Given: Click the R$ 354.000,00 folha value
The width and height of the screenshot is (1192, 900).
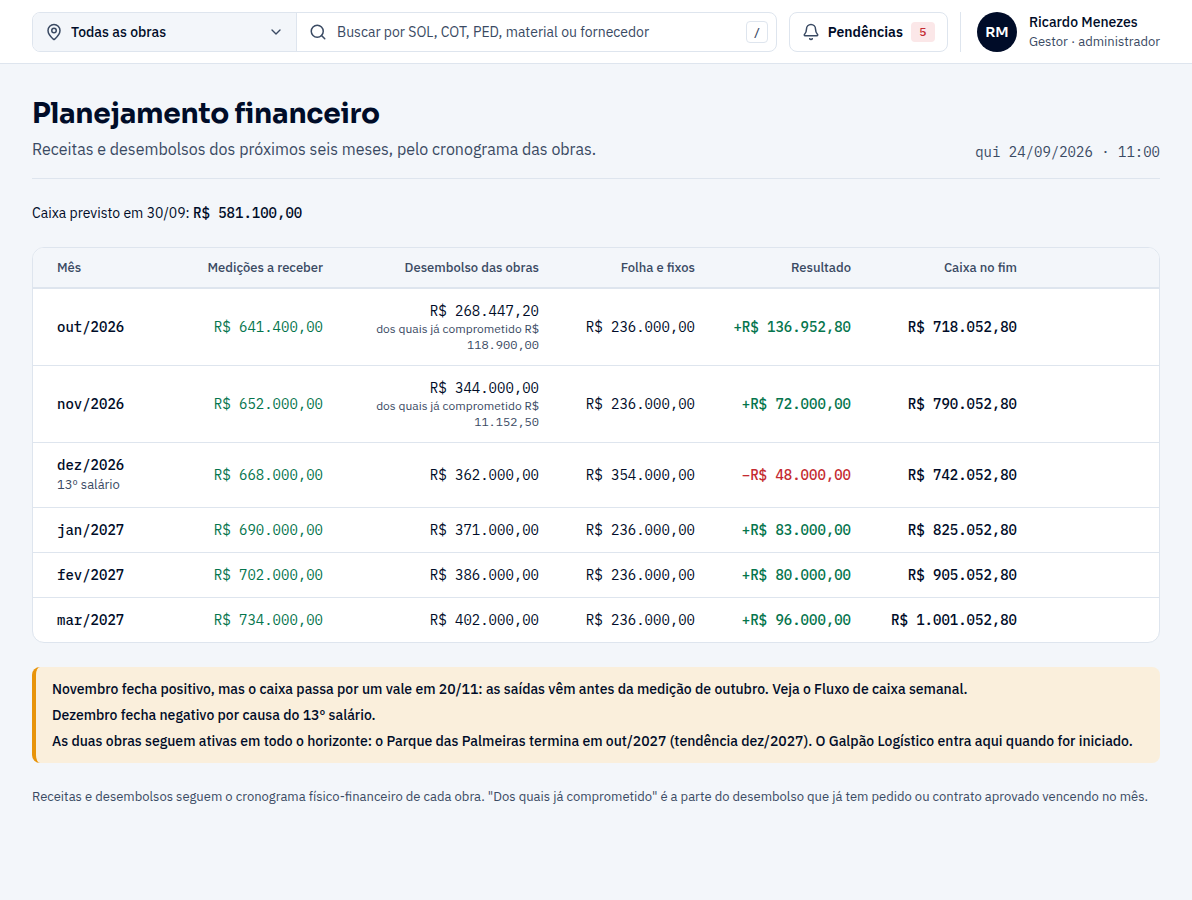Looking at the screenshot, I should click(640, 474).
